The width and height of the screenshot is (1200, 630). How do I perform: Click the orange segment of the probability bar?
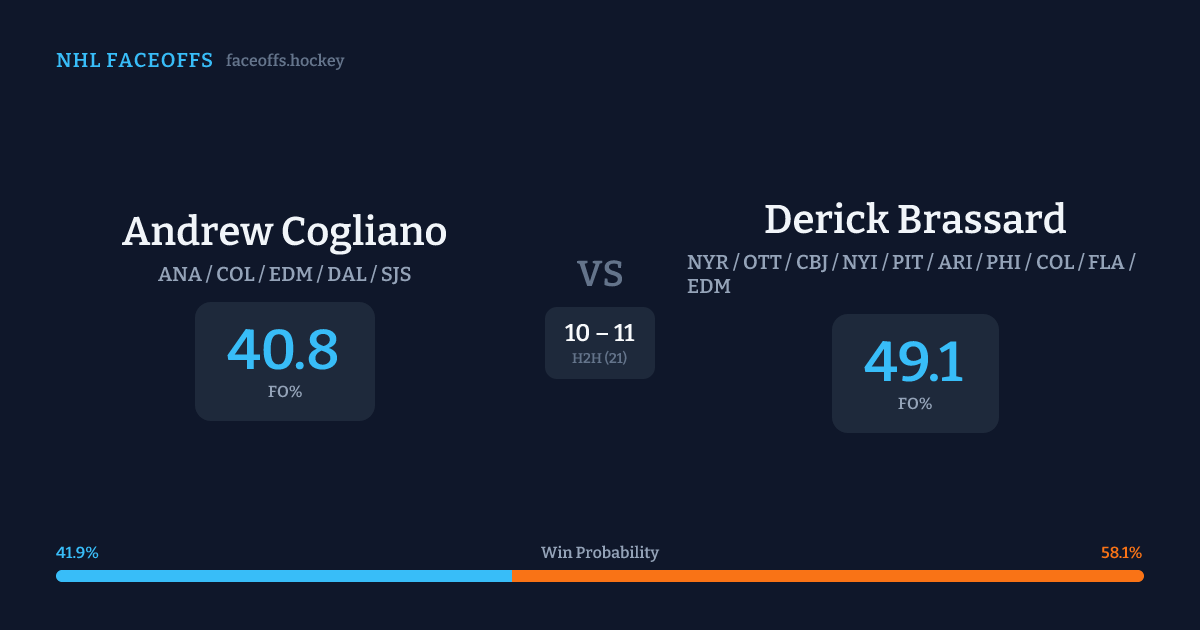(x=827, y=576)
